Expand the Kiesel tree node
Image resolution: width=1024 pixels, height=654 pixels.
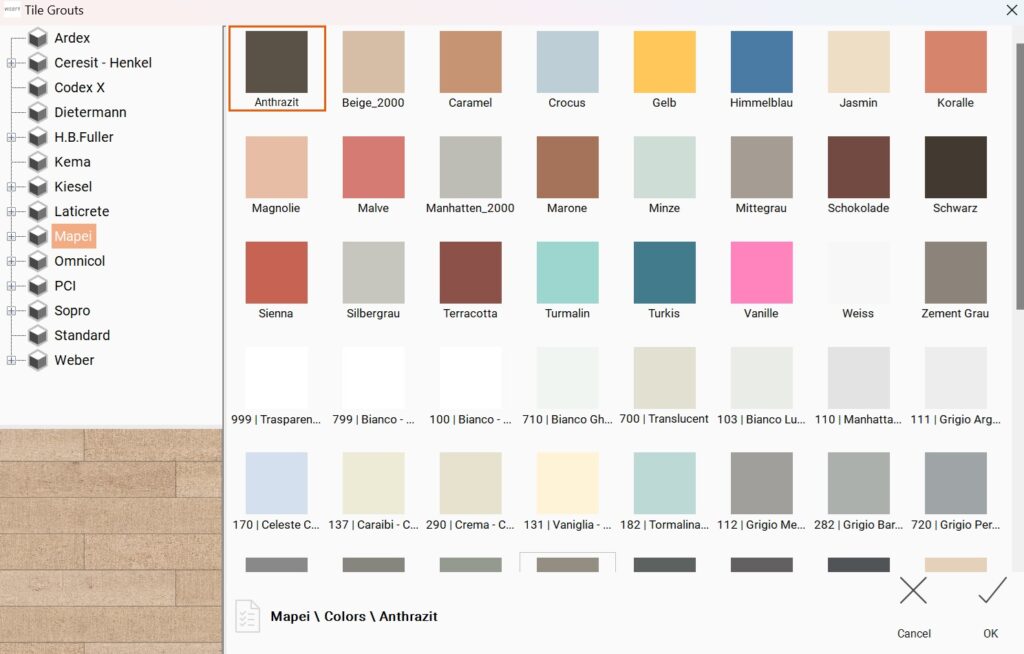(x=11, y=187)
